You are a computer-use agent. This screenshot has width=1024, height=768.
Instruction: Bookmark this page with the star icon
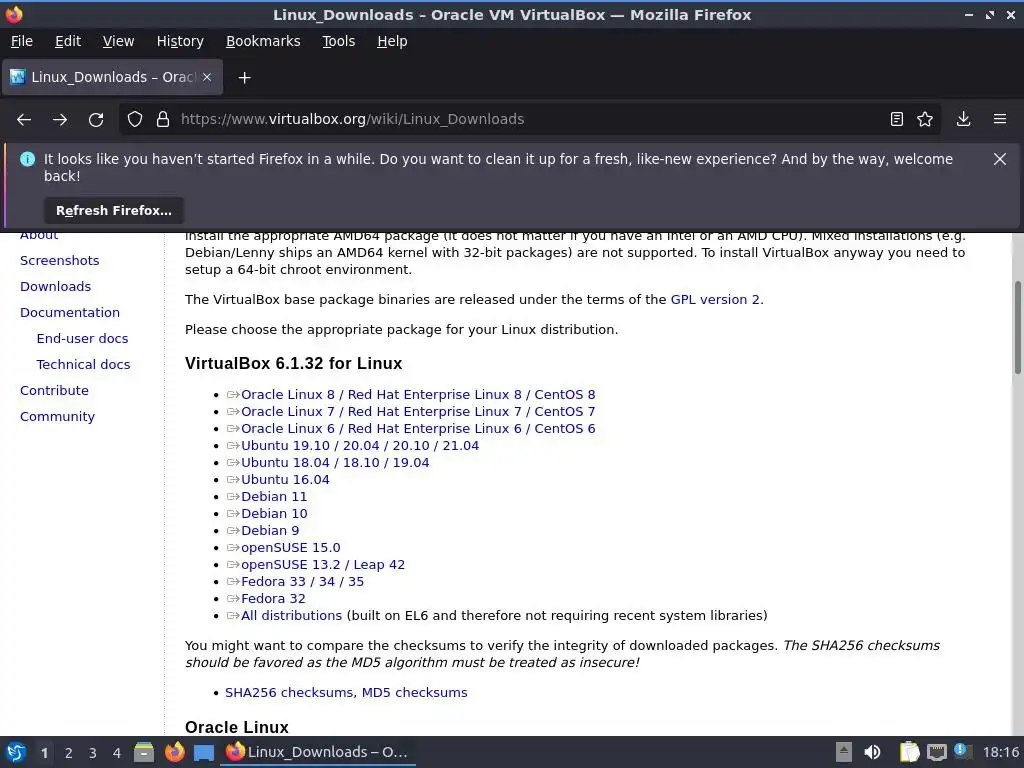[925, 119]
